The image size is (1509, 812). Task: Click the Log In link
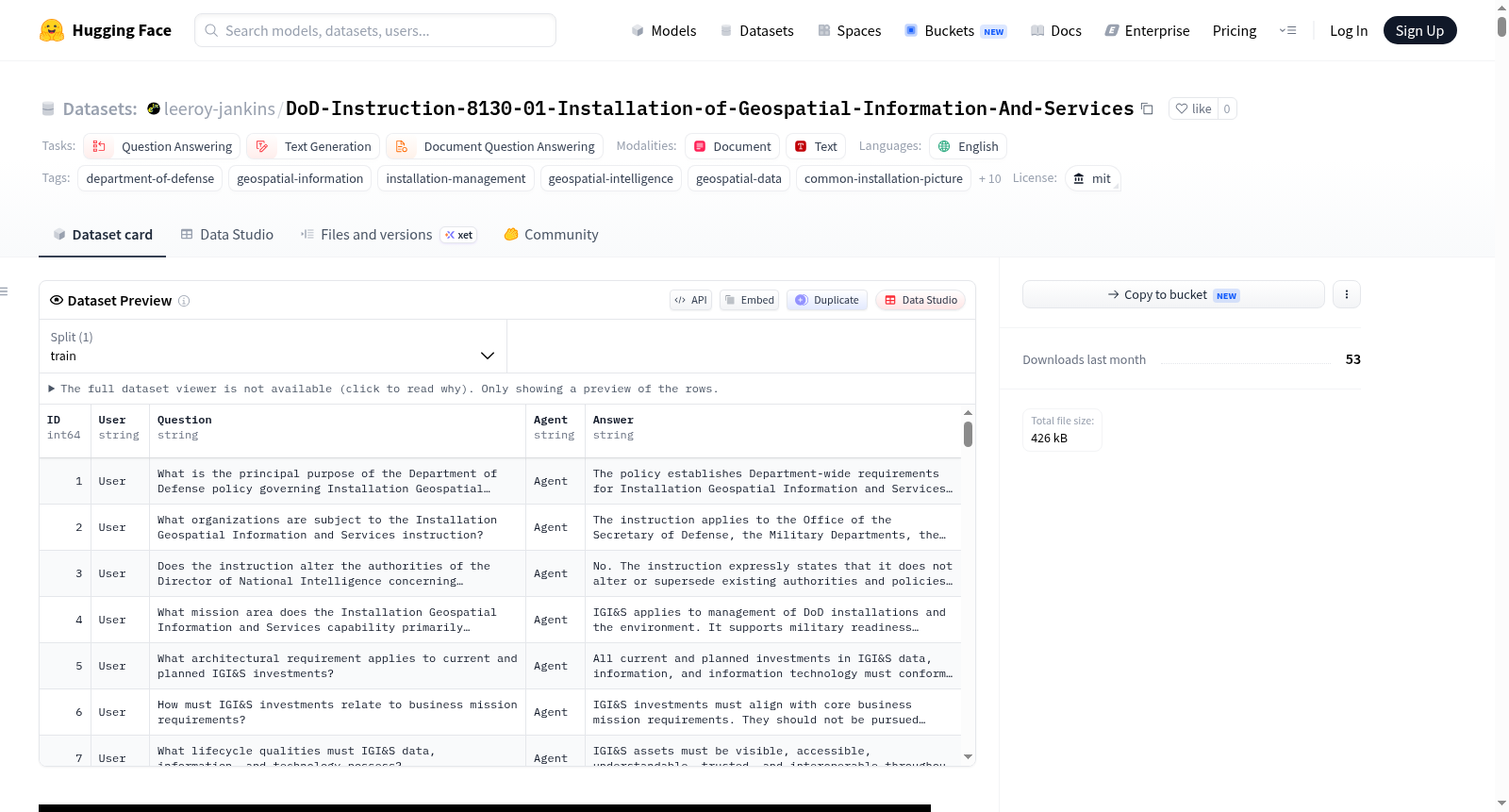pyautogui.click(x=1349, y=30)
